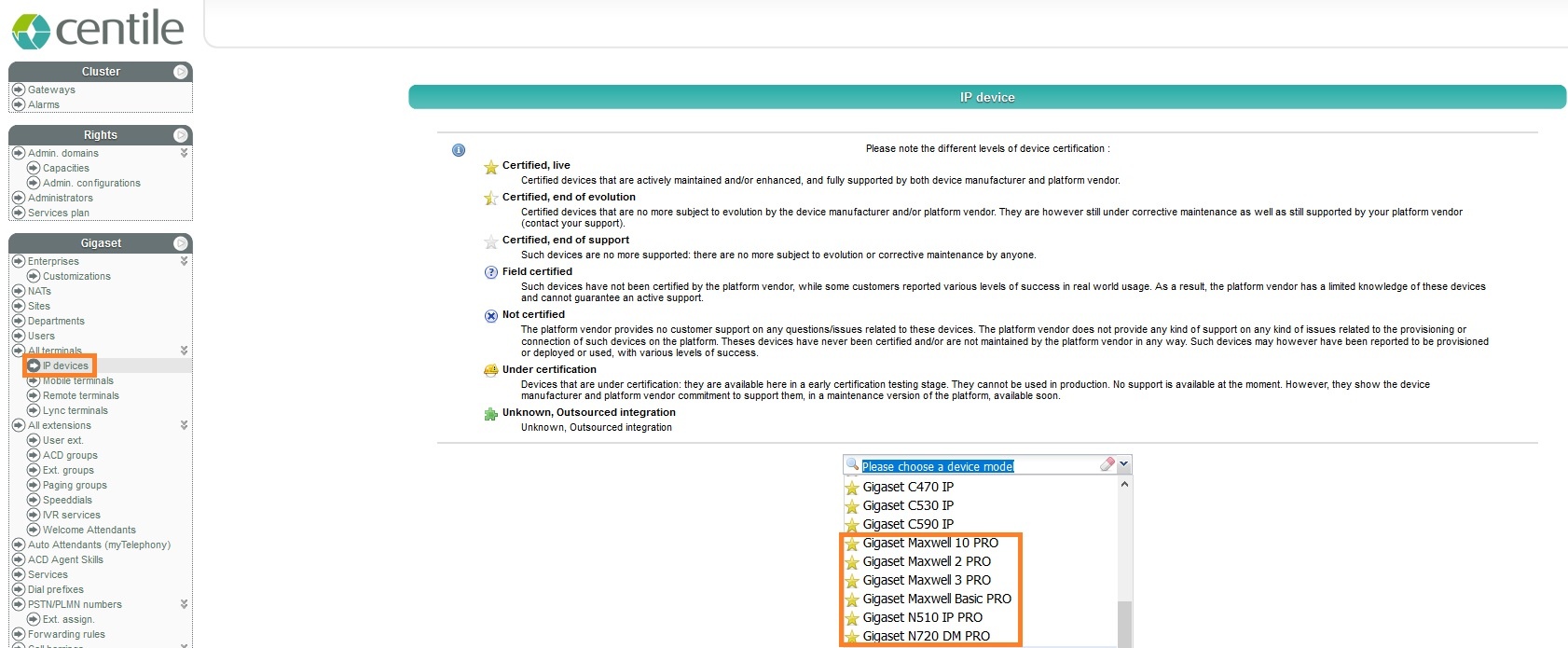1568x648 pixels.
Task: Collapse the Enterprises subtree chevron
Action: point(184,261)
